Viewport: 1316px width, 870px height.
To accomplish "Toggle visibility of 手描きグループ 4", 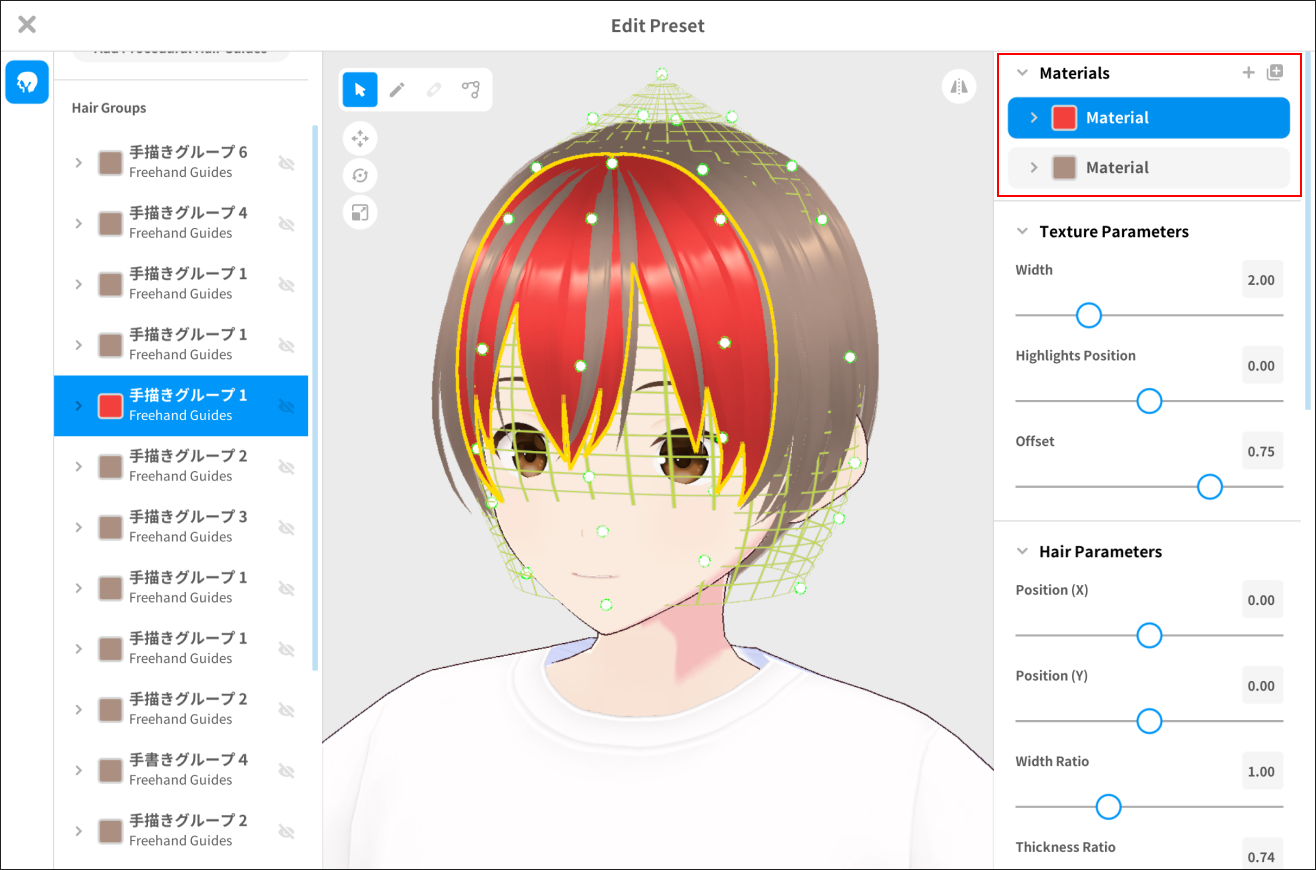I will click(x=286, y=224).
